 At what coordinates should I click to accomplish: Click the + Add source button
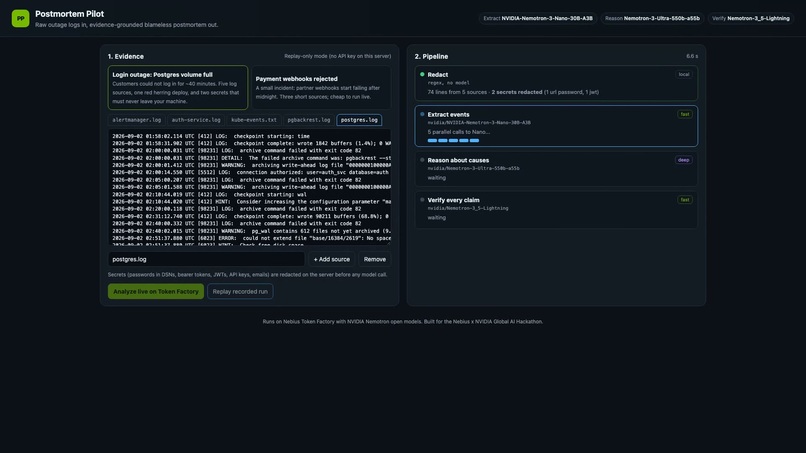pyautogui.click(x=332, y=259)
